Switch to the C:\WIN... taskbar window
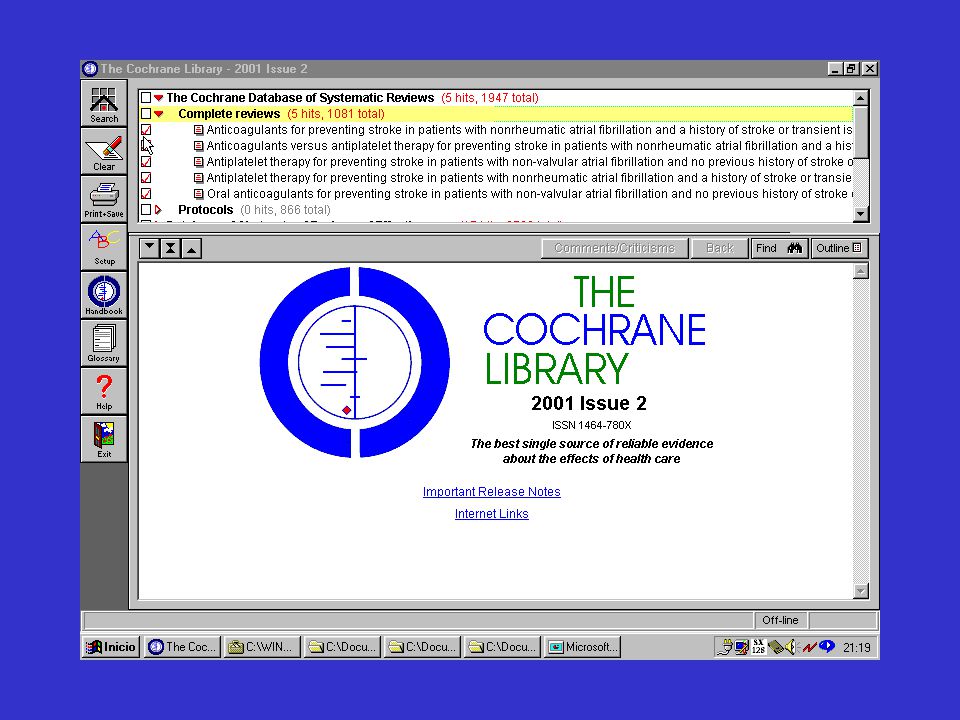The width and height of the screenshot is (960, 720). tap(262, 647)
